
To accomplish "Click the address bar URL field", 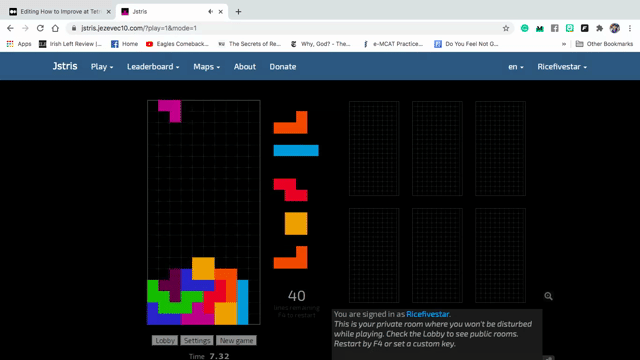I will point(286,28).
